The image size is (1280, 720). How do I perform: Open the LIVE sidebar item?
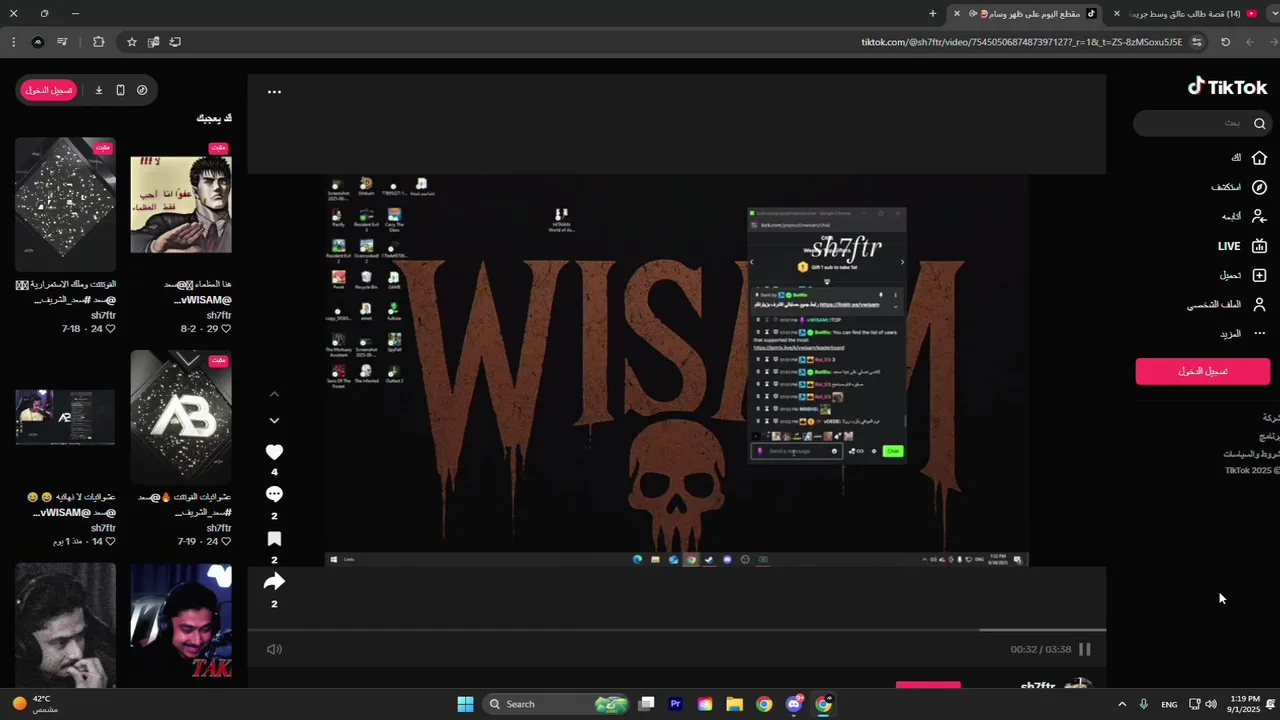click(x=1242, y=246)
